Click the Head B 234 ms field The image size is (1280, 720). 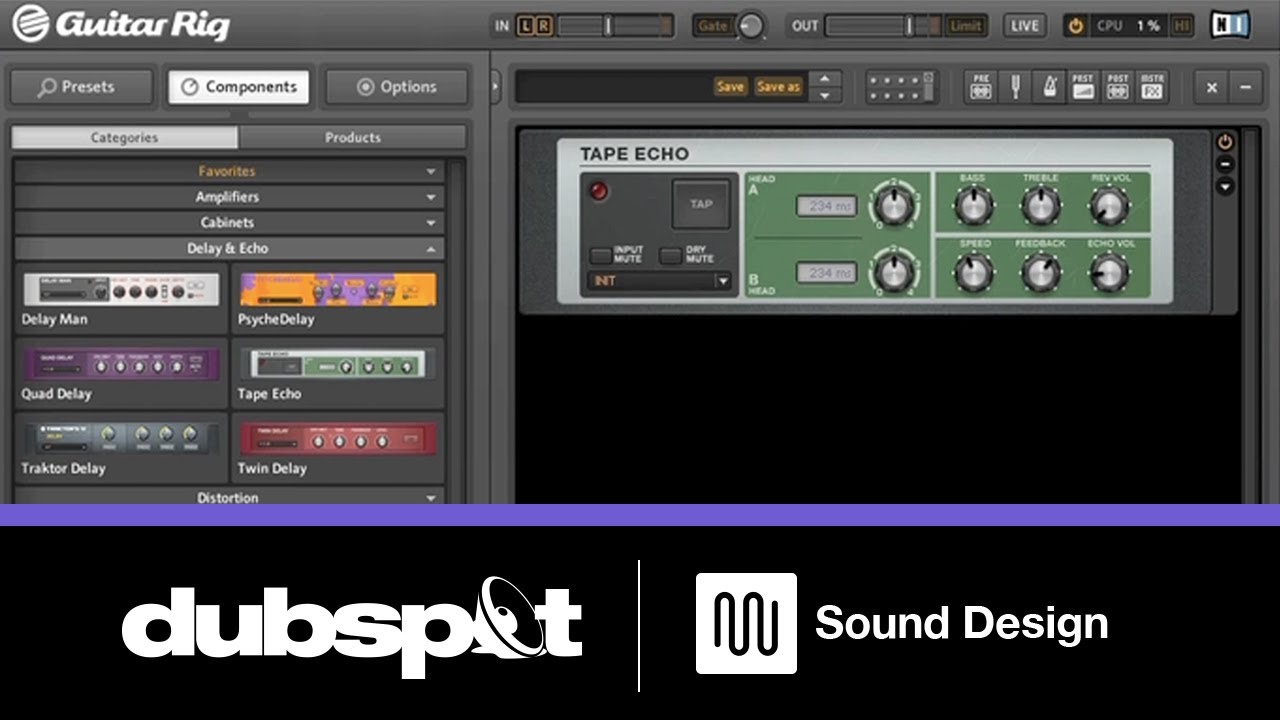coord(826,272)
